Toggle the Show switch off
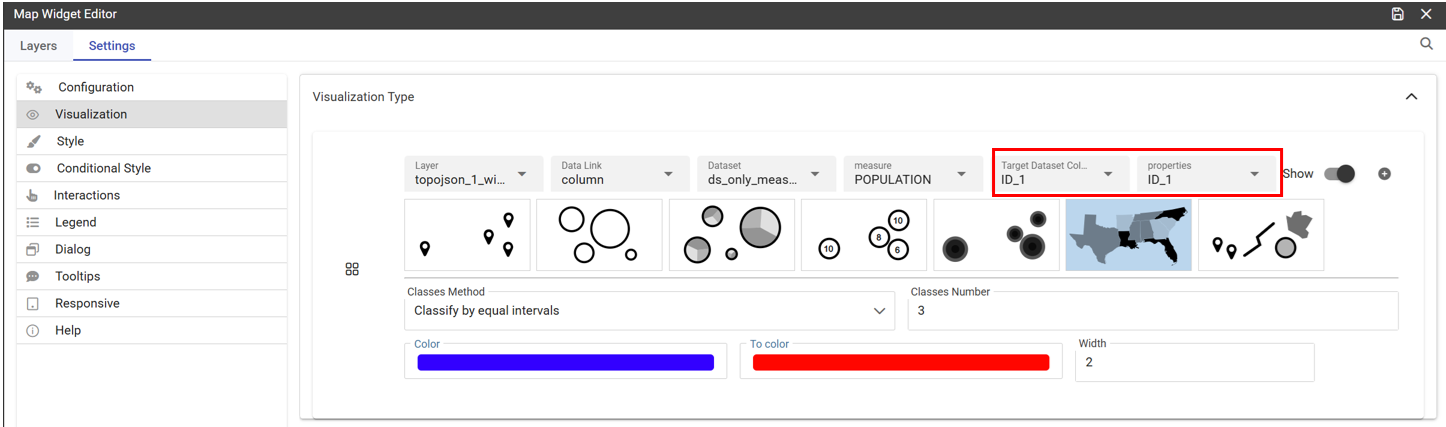Image resolution: width=1446 pixels, height=427 pixels. [1339, 174]
